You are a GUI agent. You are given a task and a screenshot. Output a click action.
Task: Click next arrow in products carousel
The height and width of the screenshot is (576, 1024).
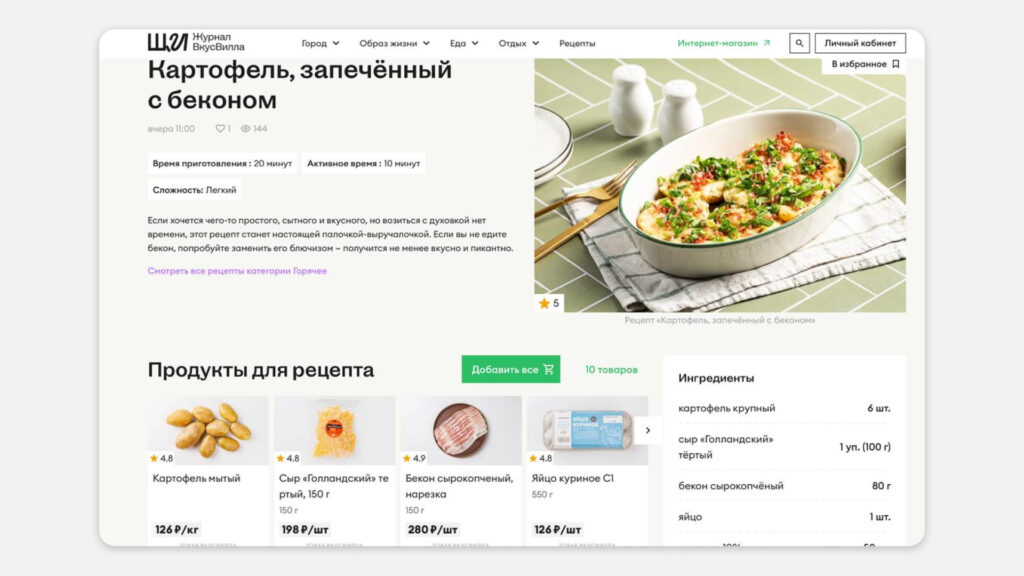pos(648,430)
